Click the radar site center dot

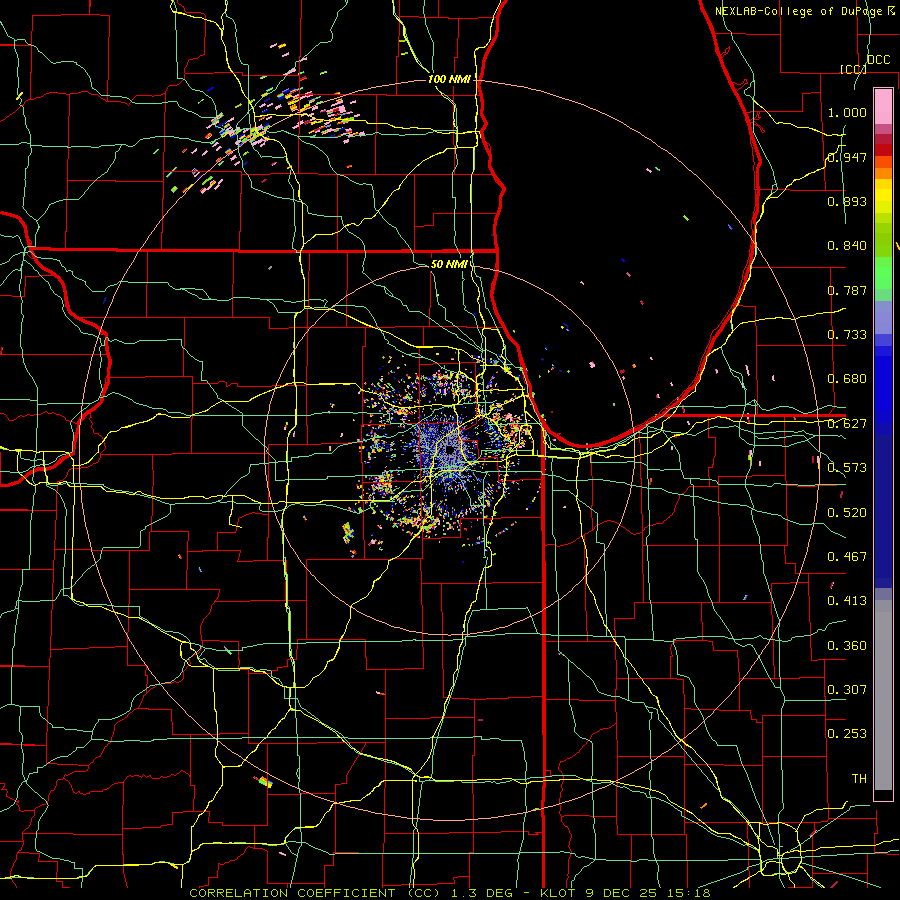(x=449, y=451)
